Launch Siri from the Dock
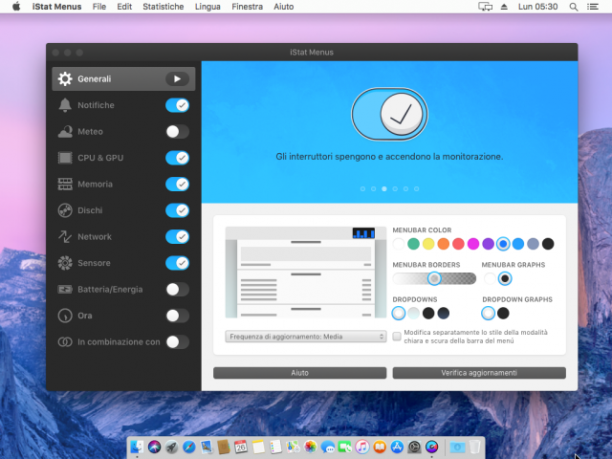This screenshot has width=612, height=459. pyautogui.click(x=155, y=447)
